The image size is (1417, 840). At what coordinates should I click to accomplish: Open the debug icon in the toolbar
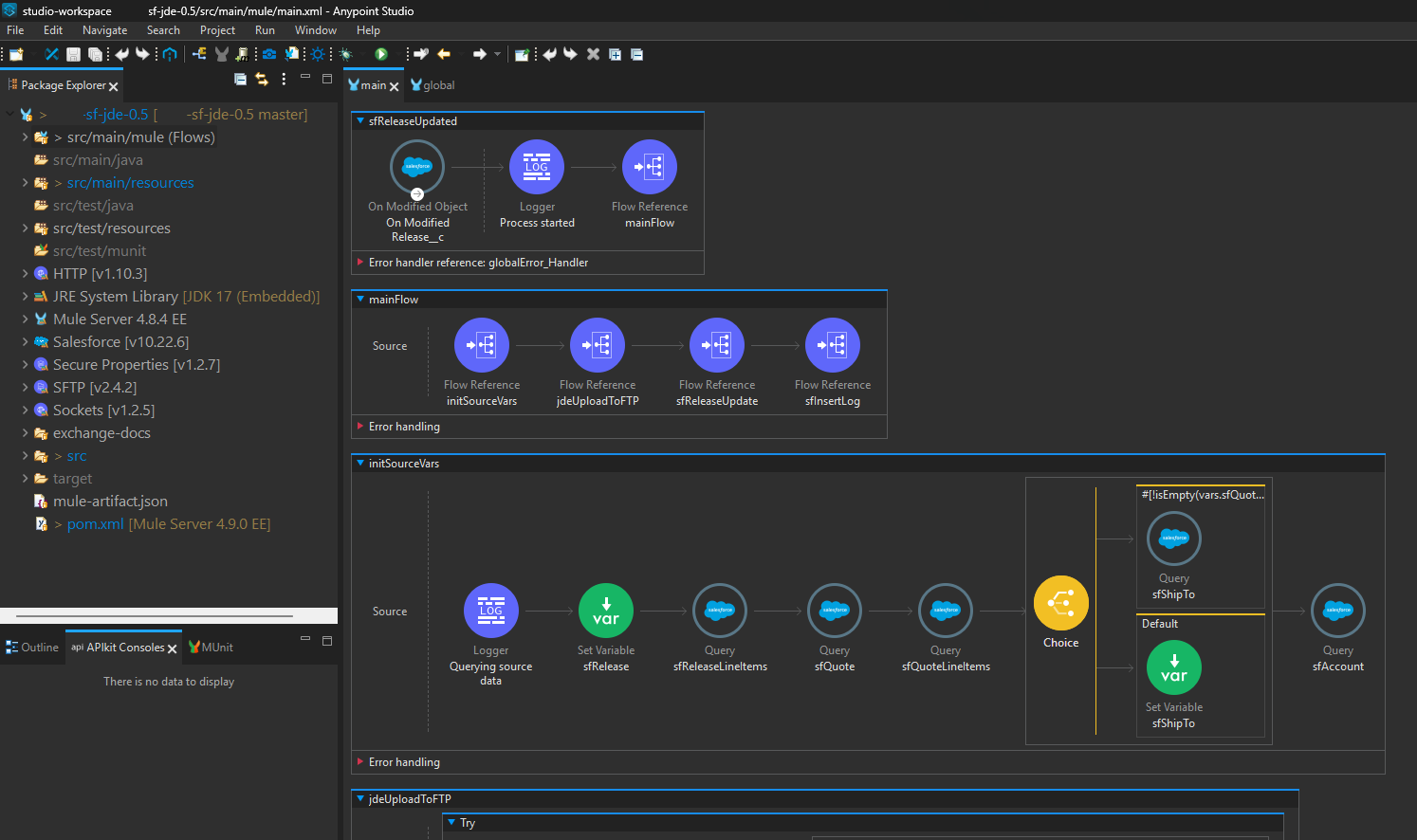pos(346,54)
